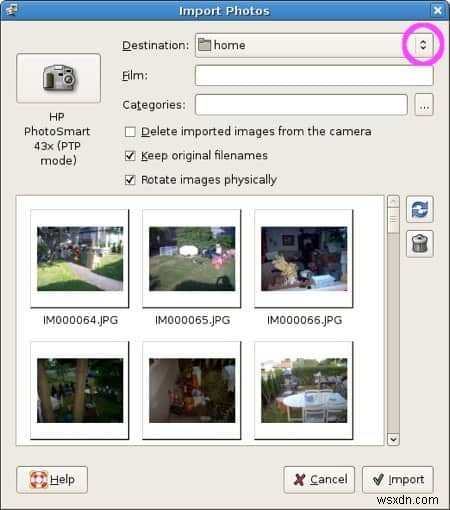Enable Delete imported images from the camera
The height and width of the screenshot is (510, 450).
(x=130, y=132)
